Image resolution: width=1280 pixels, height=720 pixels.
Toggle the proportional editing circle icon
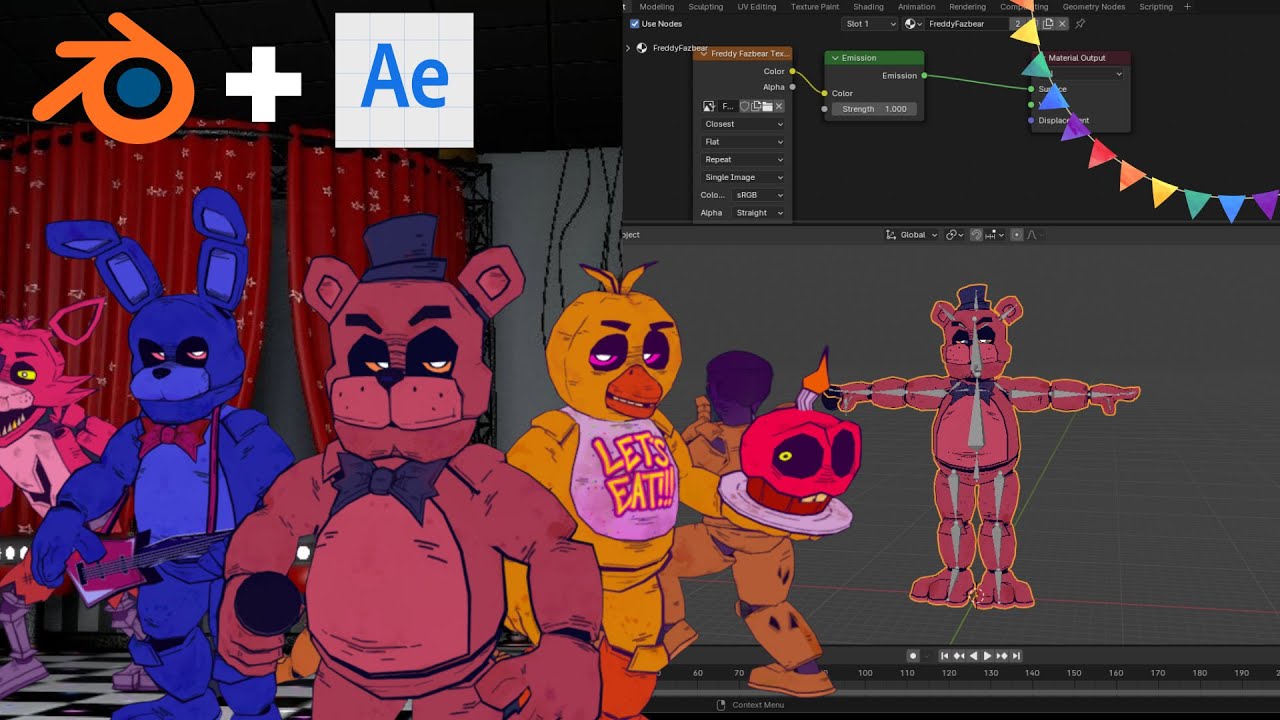coord(1017,235)
